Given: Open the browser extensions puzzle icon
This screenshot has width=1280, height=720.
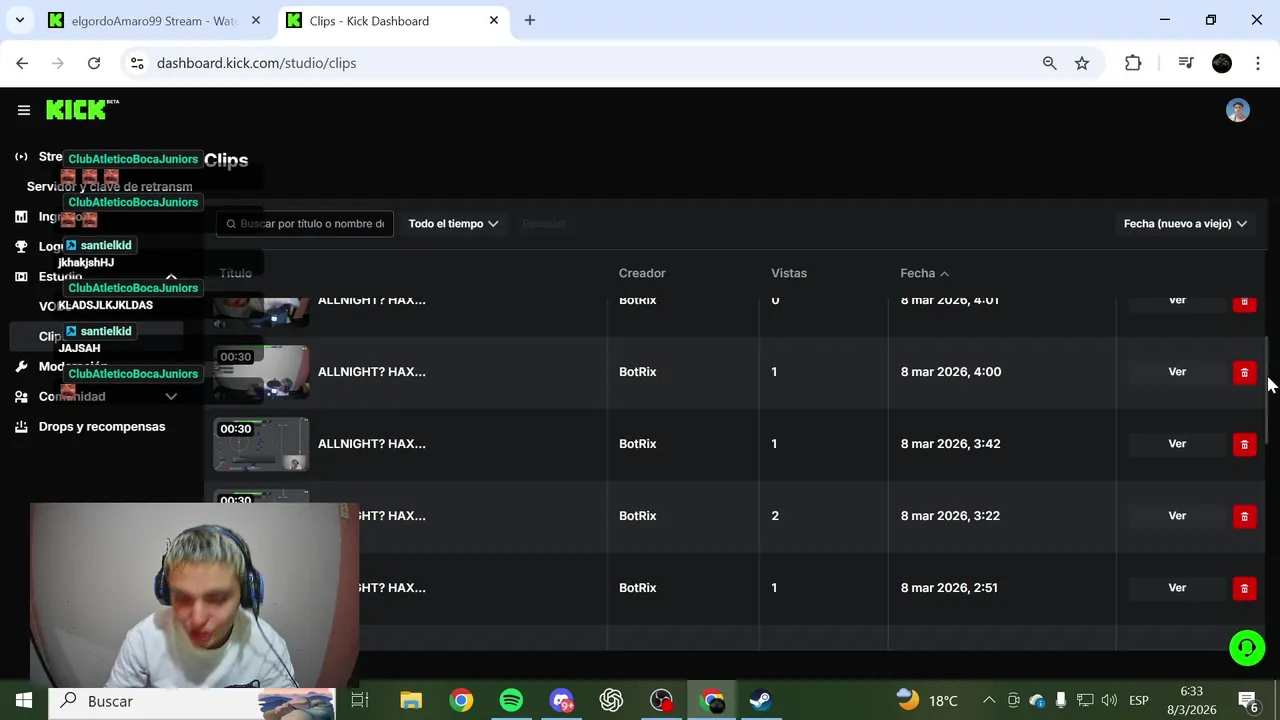Looking at the screenshot, I should [1133, 63].
